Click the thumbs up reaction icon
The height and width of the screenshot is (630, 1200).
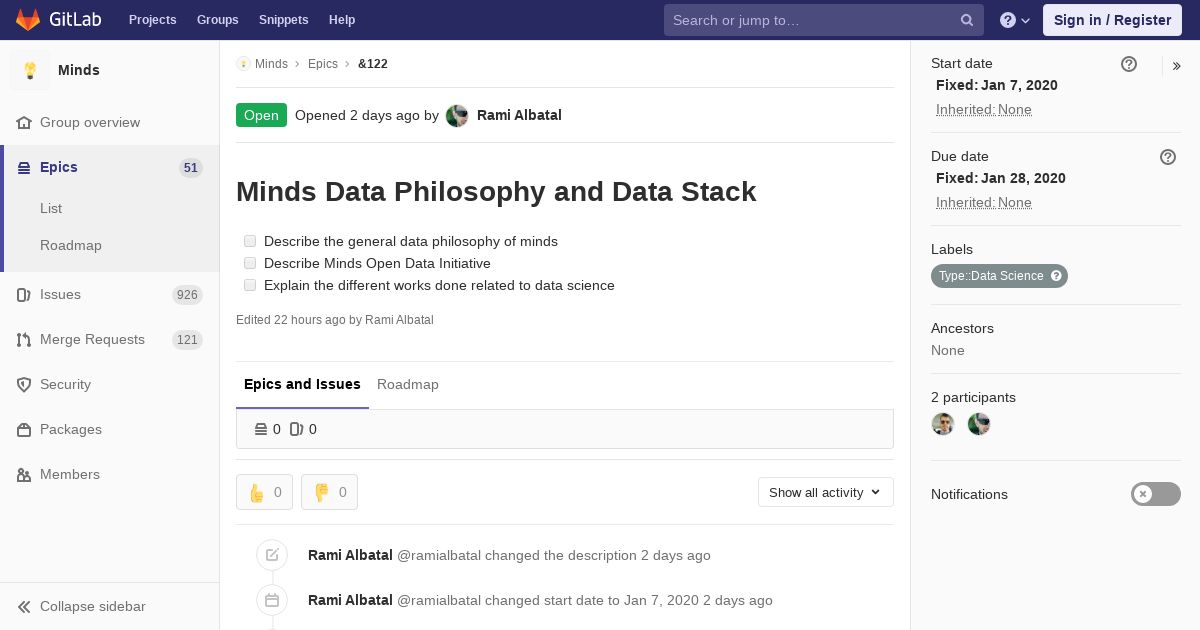coord(257,492)
